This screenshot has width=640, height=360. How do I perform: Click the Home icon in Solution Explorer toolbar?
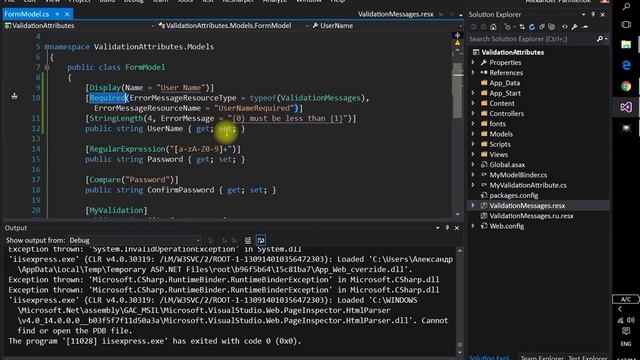pos(493,27)
